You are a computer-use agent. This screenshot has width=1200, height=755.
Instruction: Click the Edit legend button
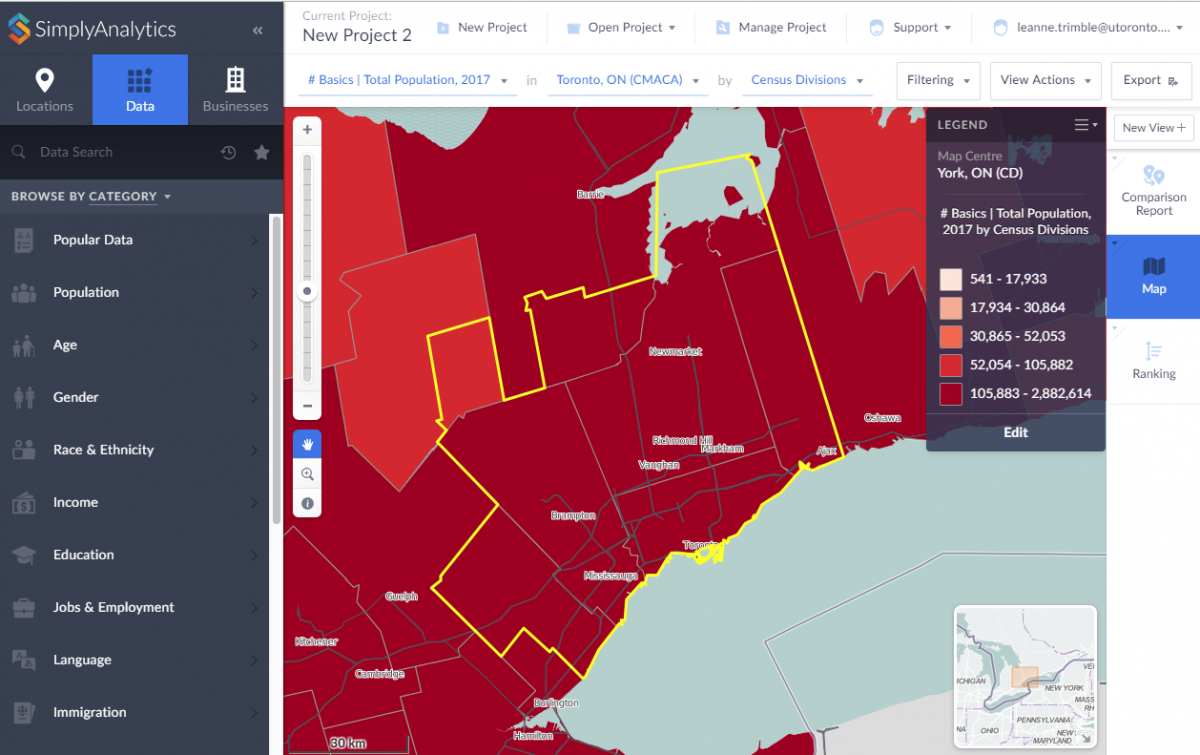tap(1015, 432)
